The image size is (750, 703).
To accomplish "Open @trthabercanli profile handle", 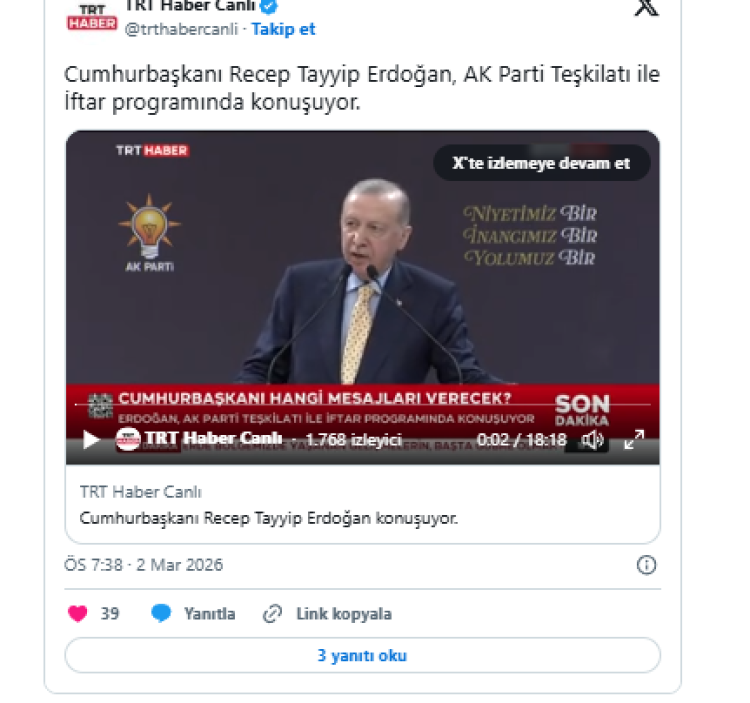I will [x=181, y=29].
